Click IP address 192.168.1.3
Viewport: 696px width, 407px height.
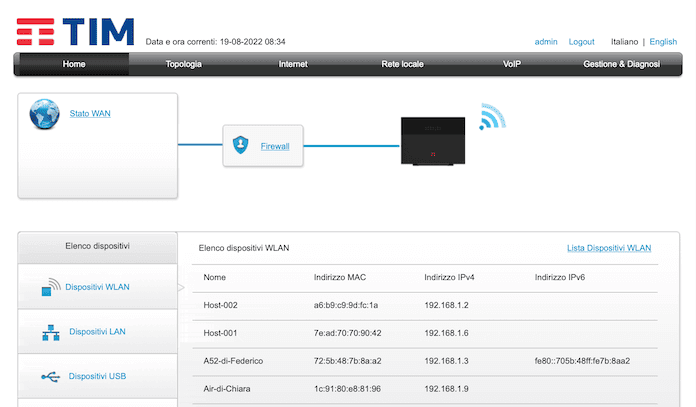[446, 361]
